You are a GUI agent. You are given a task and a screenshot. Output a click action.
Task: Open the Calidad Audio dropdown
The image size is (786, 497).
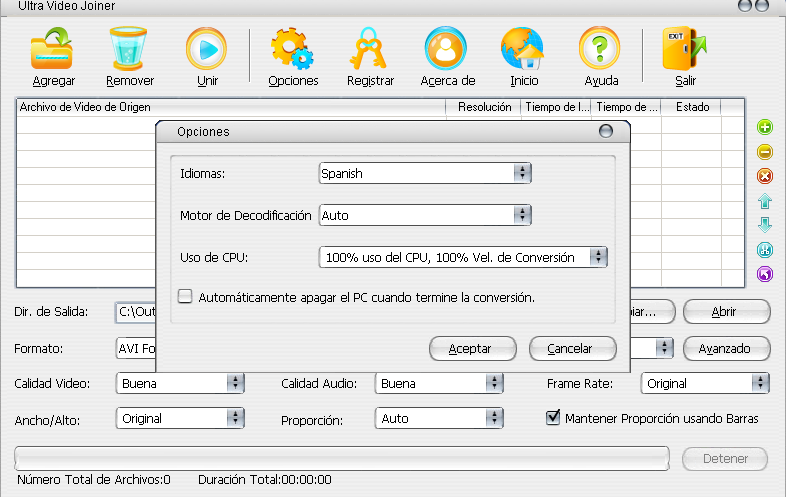[x=439, y=383]
